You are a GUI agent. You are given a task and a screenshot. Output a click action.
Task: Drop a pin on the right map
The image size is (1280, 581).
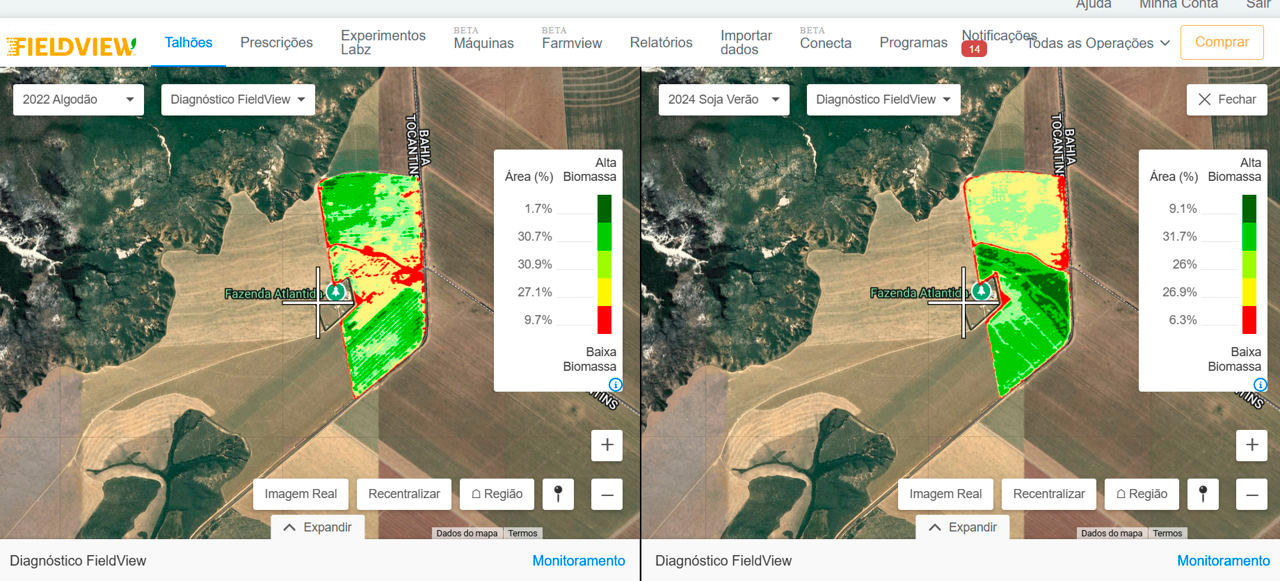tap(1204, 494)
